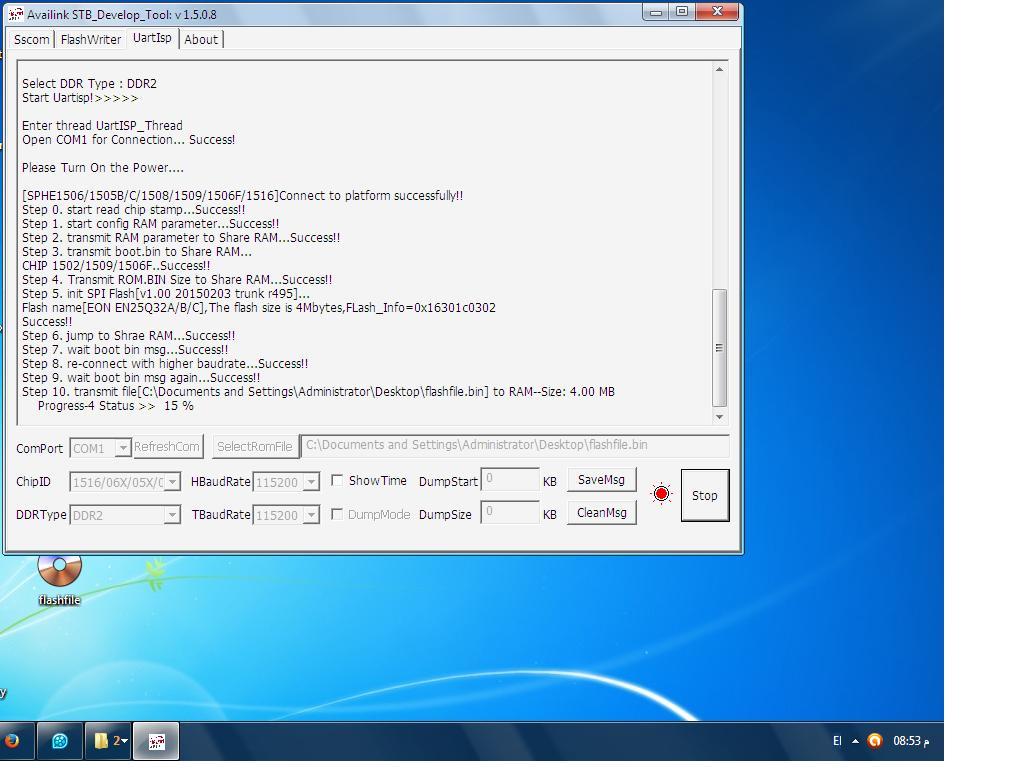Click the RefreshCom button
Image resolution: width=1024 pixels, height=768 pixels.
pos(167,447)
